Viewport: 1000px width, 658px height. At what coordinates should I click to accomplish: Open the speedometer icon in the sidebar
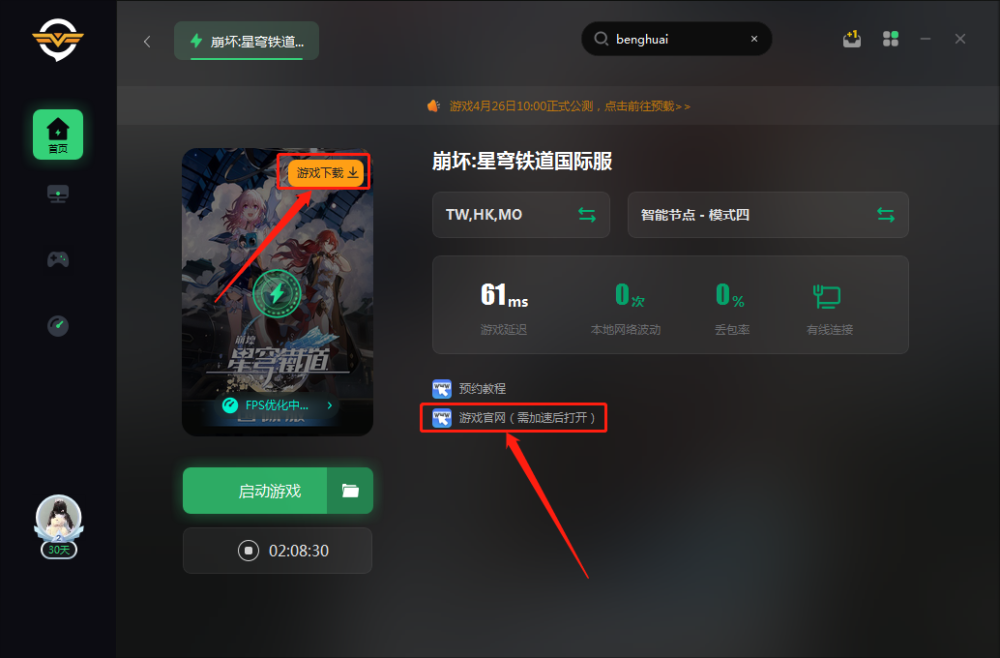[58, 326]
